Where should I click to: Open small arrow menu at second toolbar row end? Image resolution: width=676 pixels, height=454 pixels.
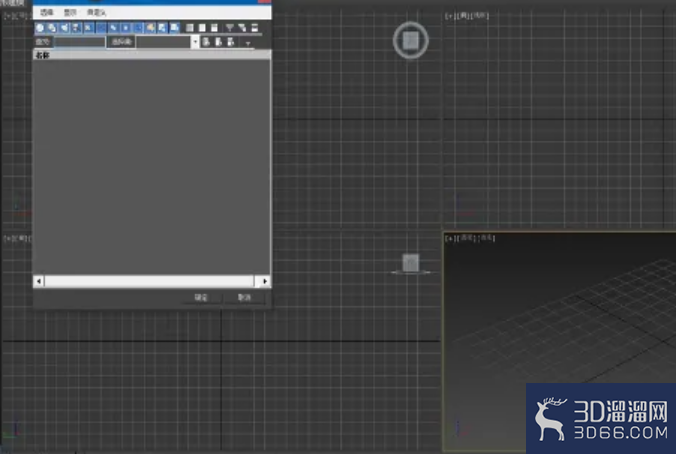pyautogui.click(x=248, y=43)
